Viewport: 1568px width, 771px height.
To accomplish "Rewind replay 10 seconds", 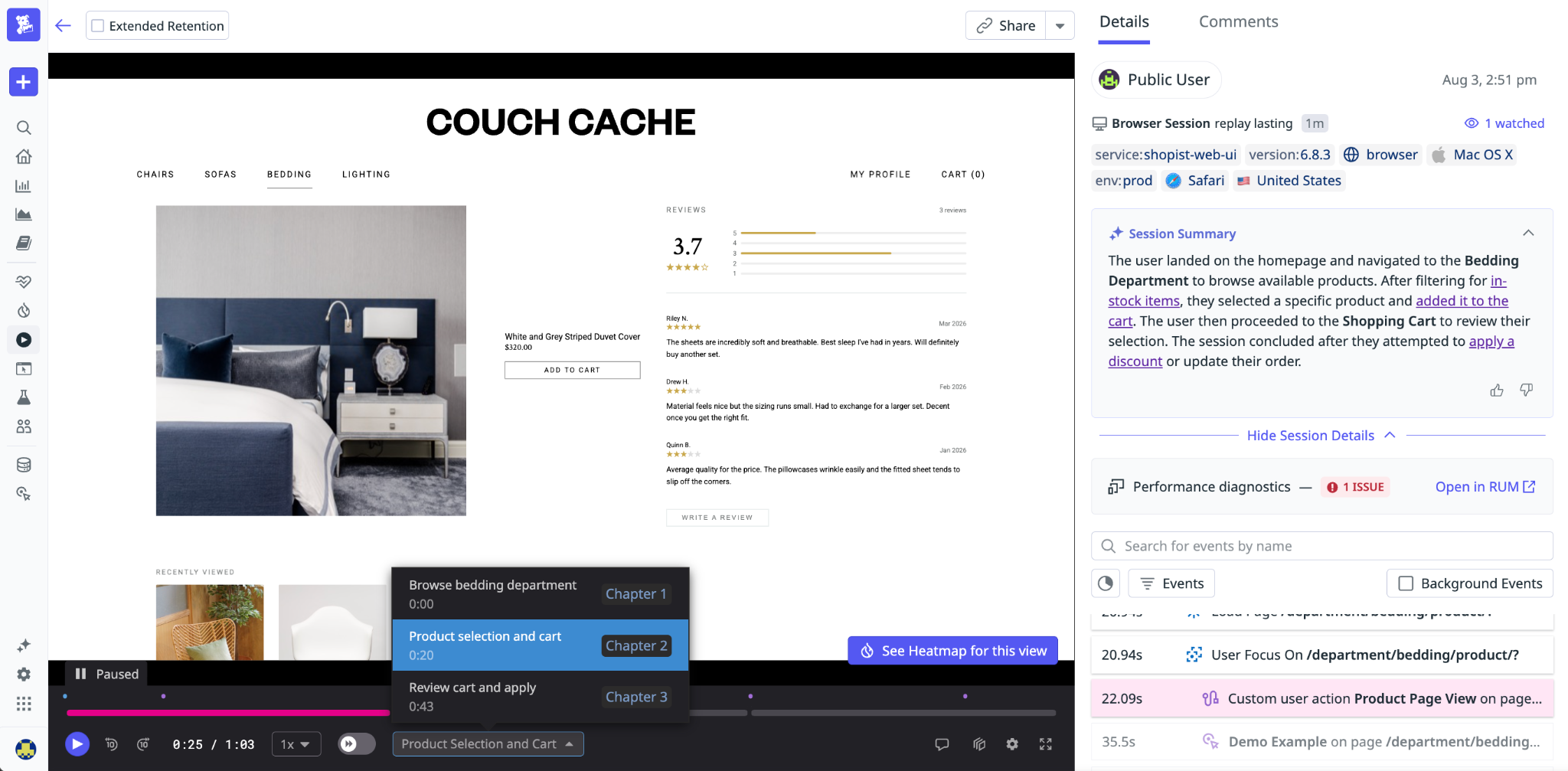I will point(112,744).
